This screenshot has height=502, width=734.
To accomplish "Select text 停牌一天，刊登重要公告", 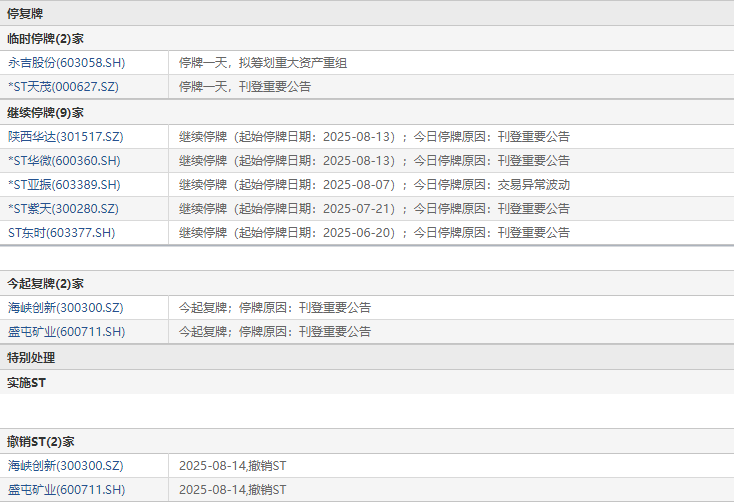I will pyautogui.click(x=245, y=87).
